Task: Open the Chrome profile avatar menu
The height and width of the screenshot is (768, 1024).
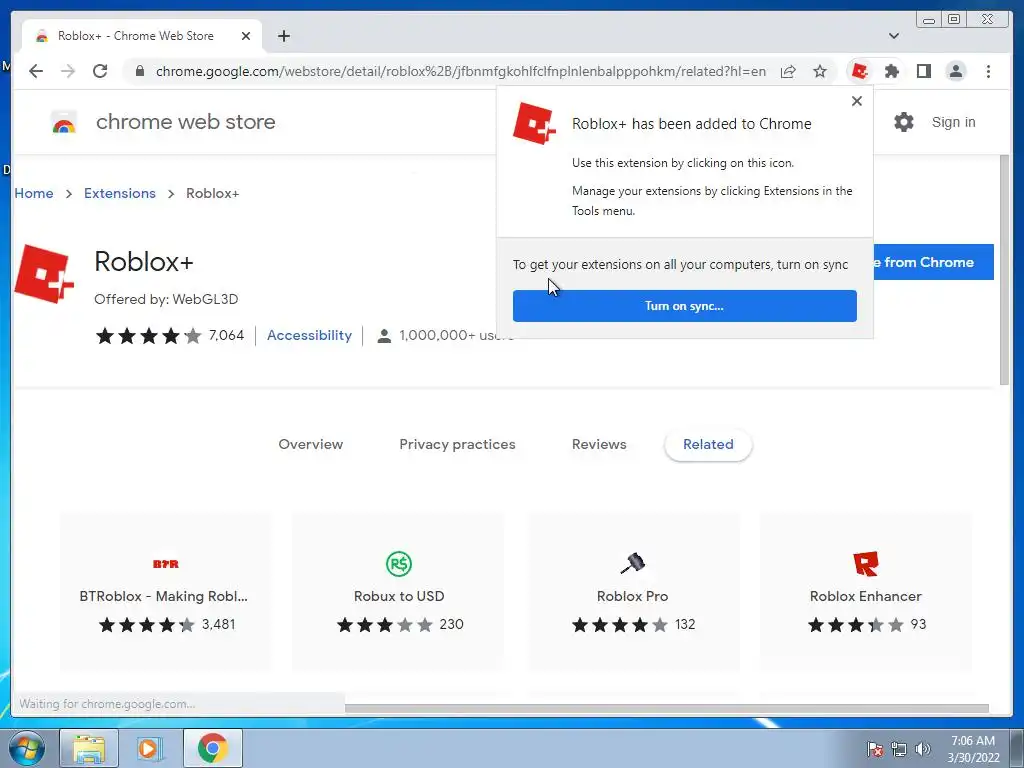Action: pos(955,71)
